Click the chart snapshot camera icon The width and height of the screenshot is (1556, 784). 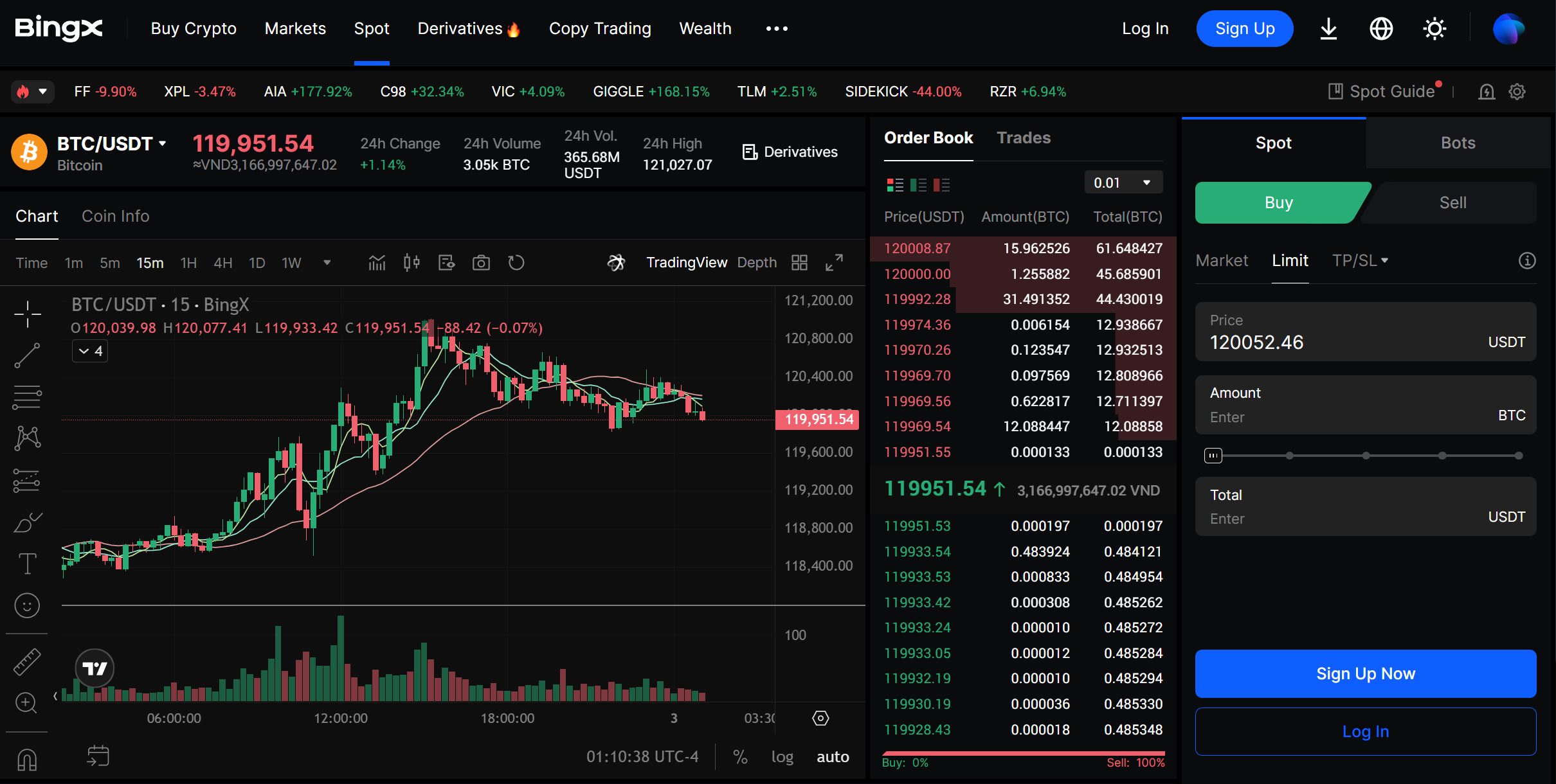coord(481,263)
